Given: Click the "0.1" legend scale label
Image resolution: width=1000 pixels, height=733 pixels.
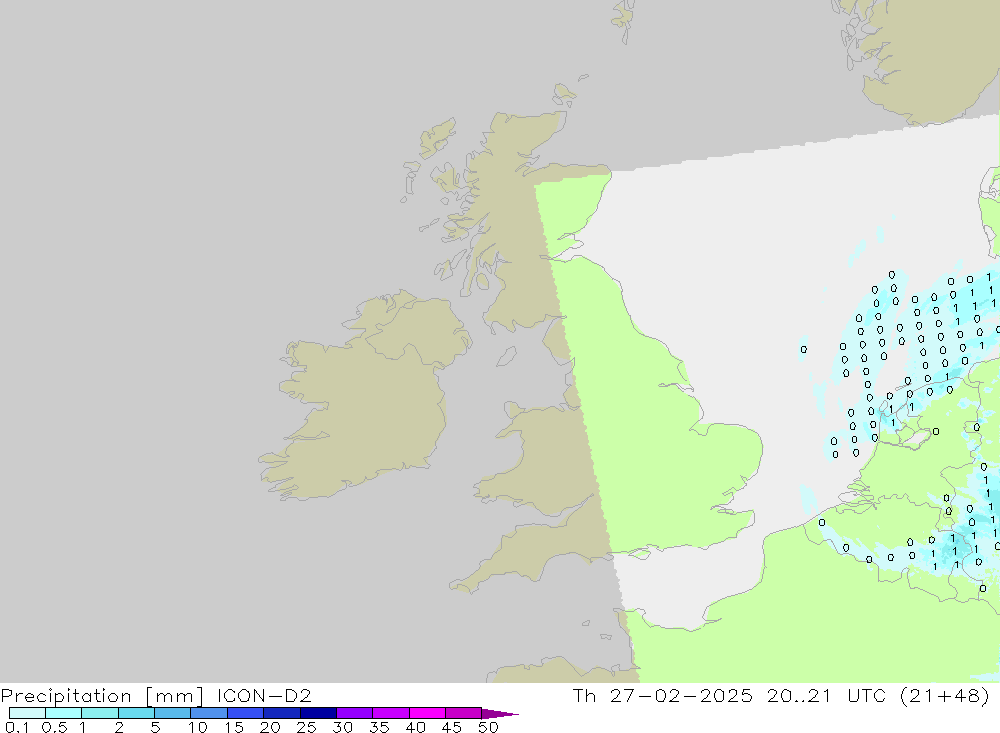Looking at the screenshot, I should pos(17,727).
